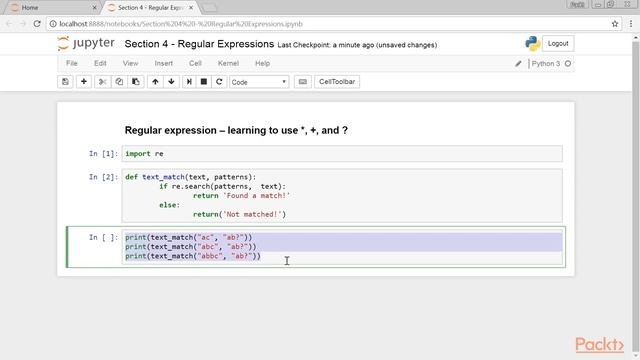
Task: Restart the kernel icon
Action: point(219,82)
